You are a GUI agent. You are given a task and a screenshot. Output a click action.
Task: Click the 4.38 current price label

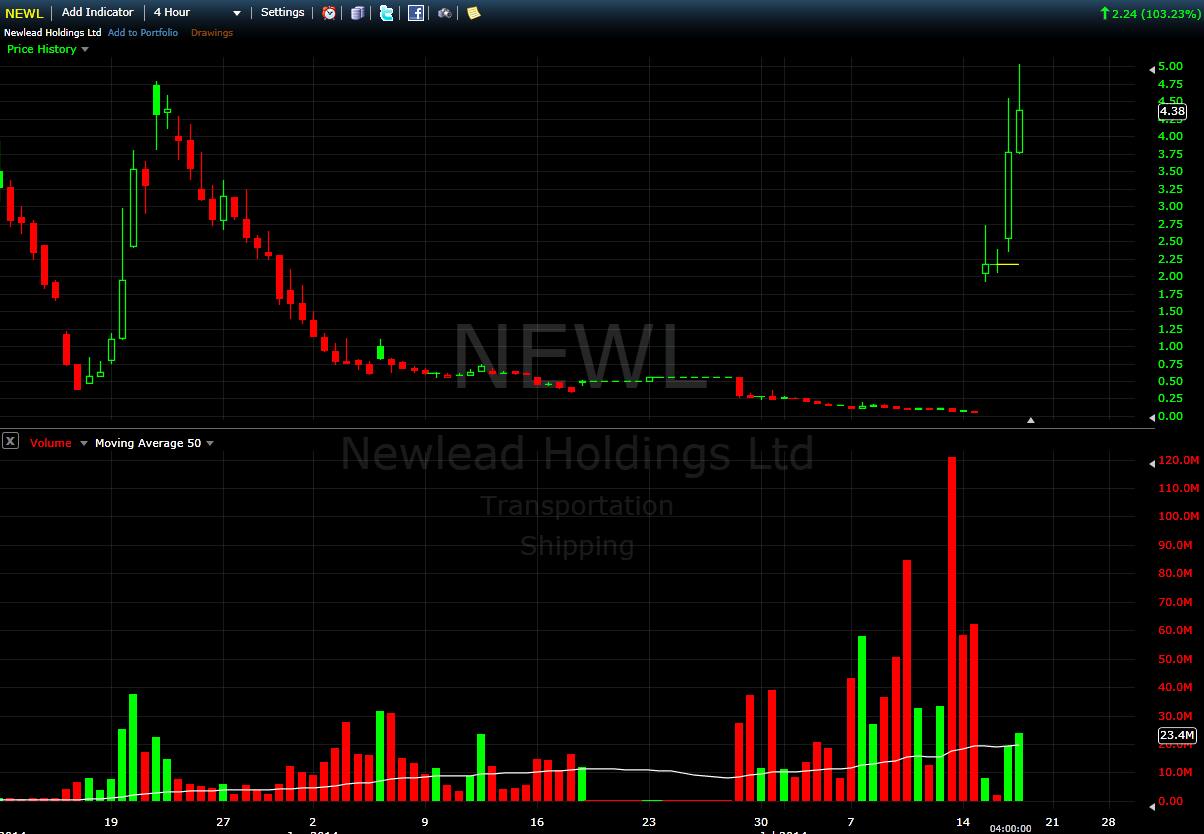pyautogui.click(x=1172, y=112)
